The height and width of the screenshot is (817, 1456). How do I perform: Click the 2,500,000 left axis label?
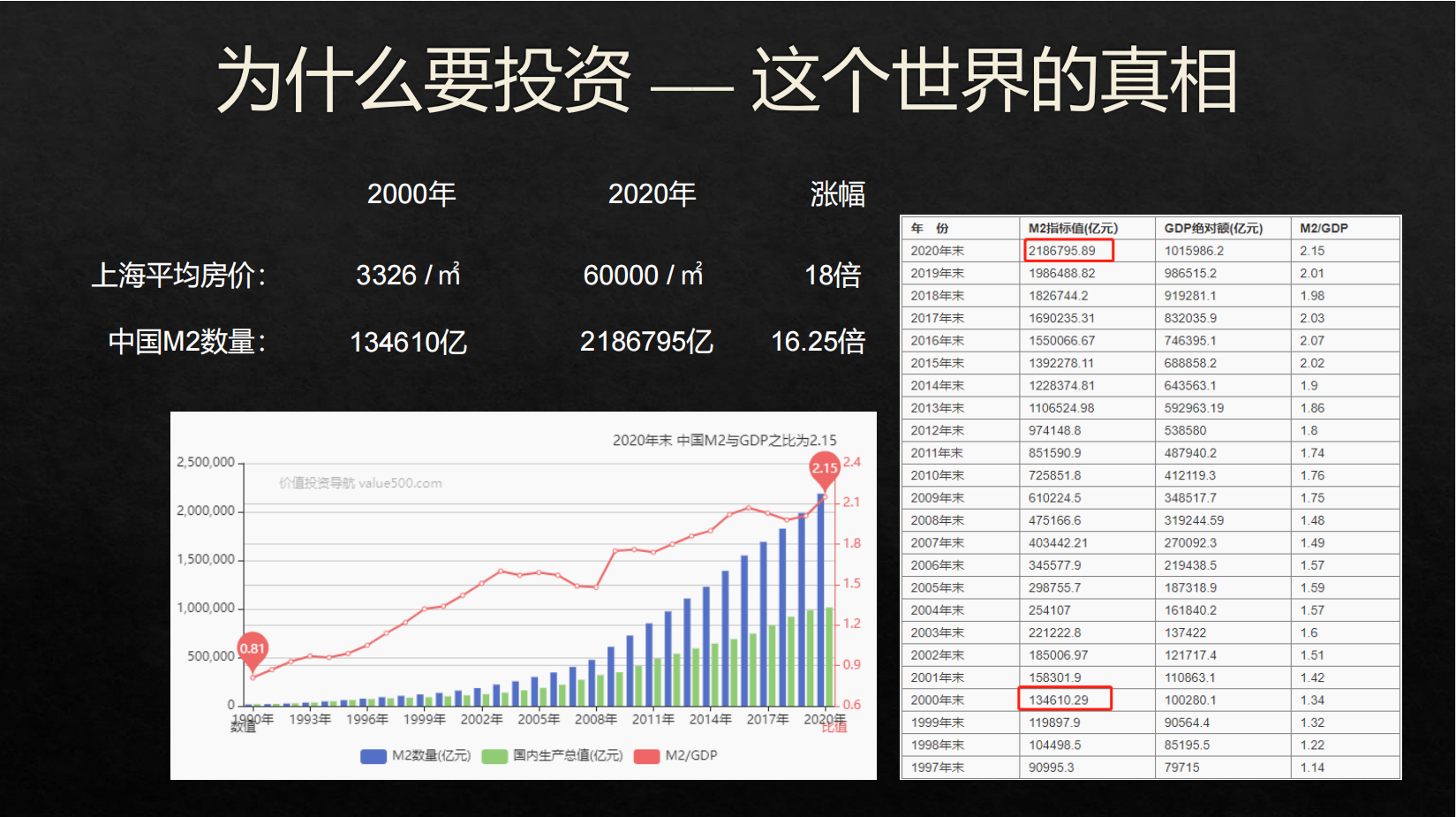(206, 463)
